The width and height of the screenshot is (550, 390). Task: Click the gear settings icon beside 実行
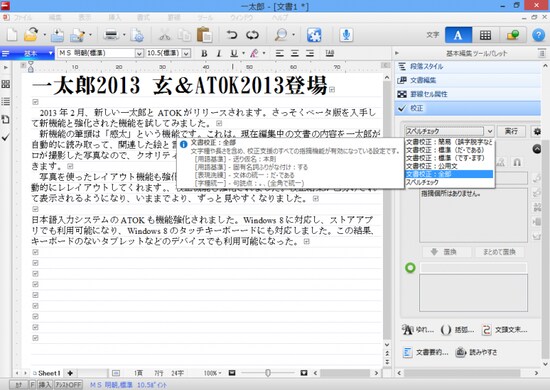tap(537, 132)
